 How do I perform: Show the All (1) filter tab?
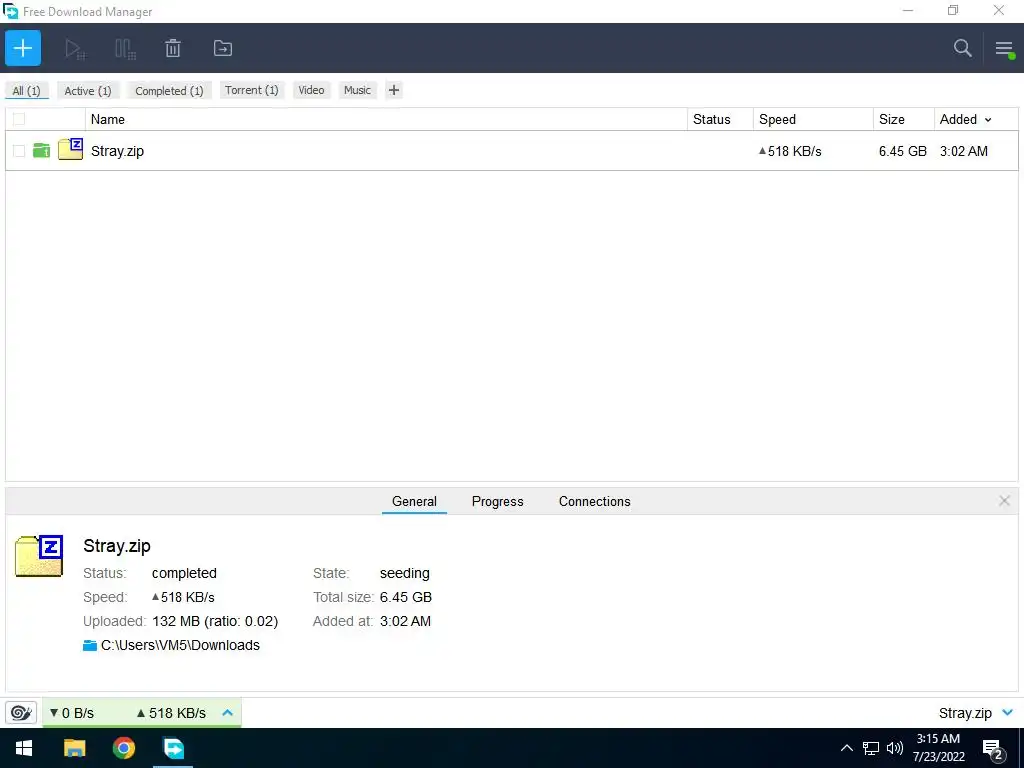pos(26,91)
